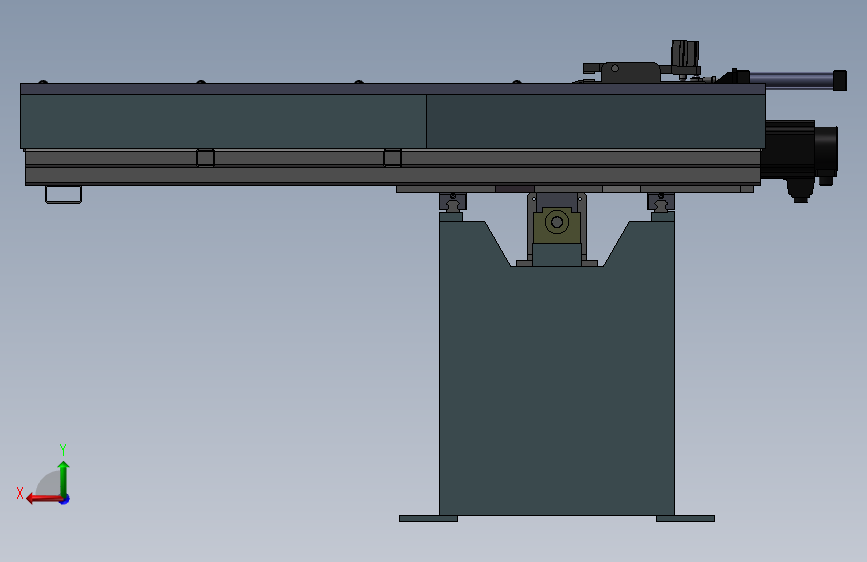Select the left linear guide block above pedestal

point(453,202)
